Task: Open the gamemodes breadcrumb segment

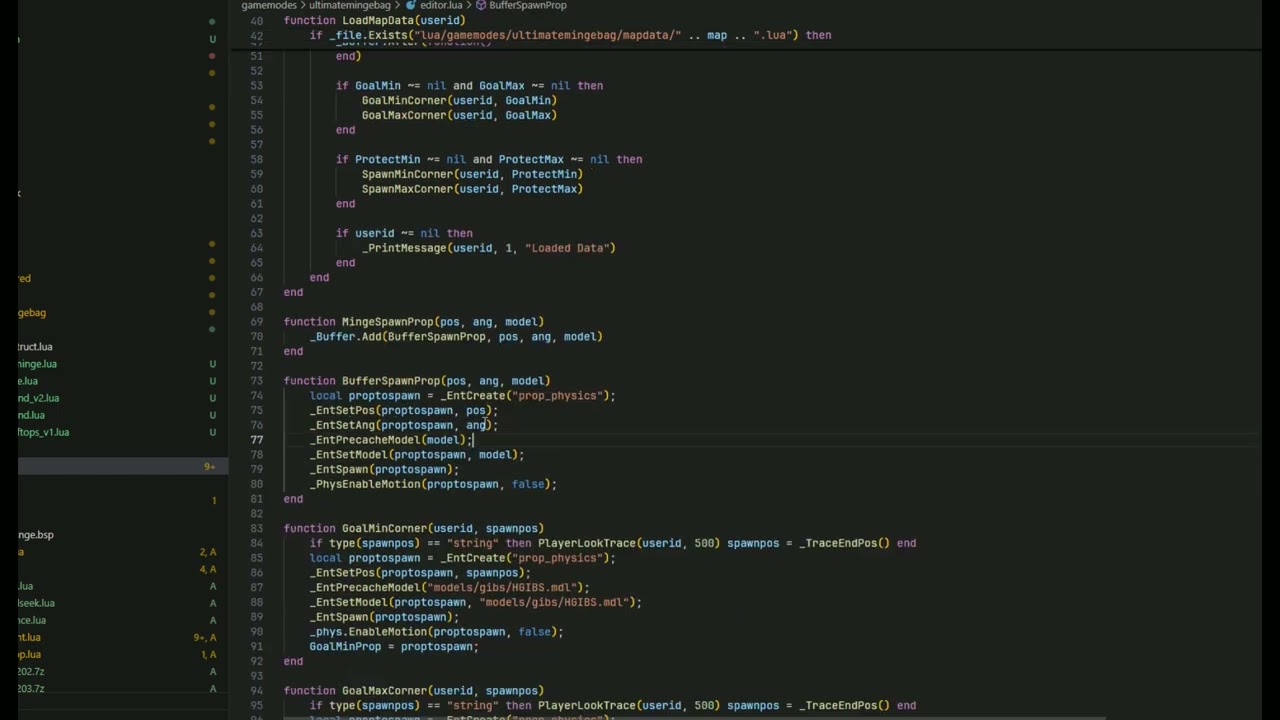Action: coord(269,5)
